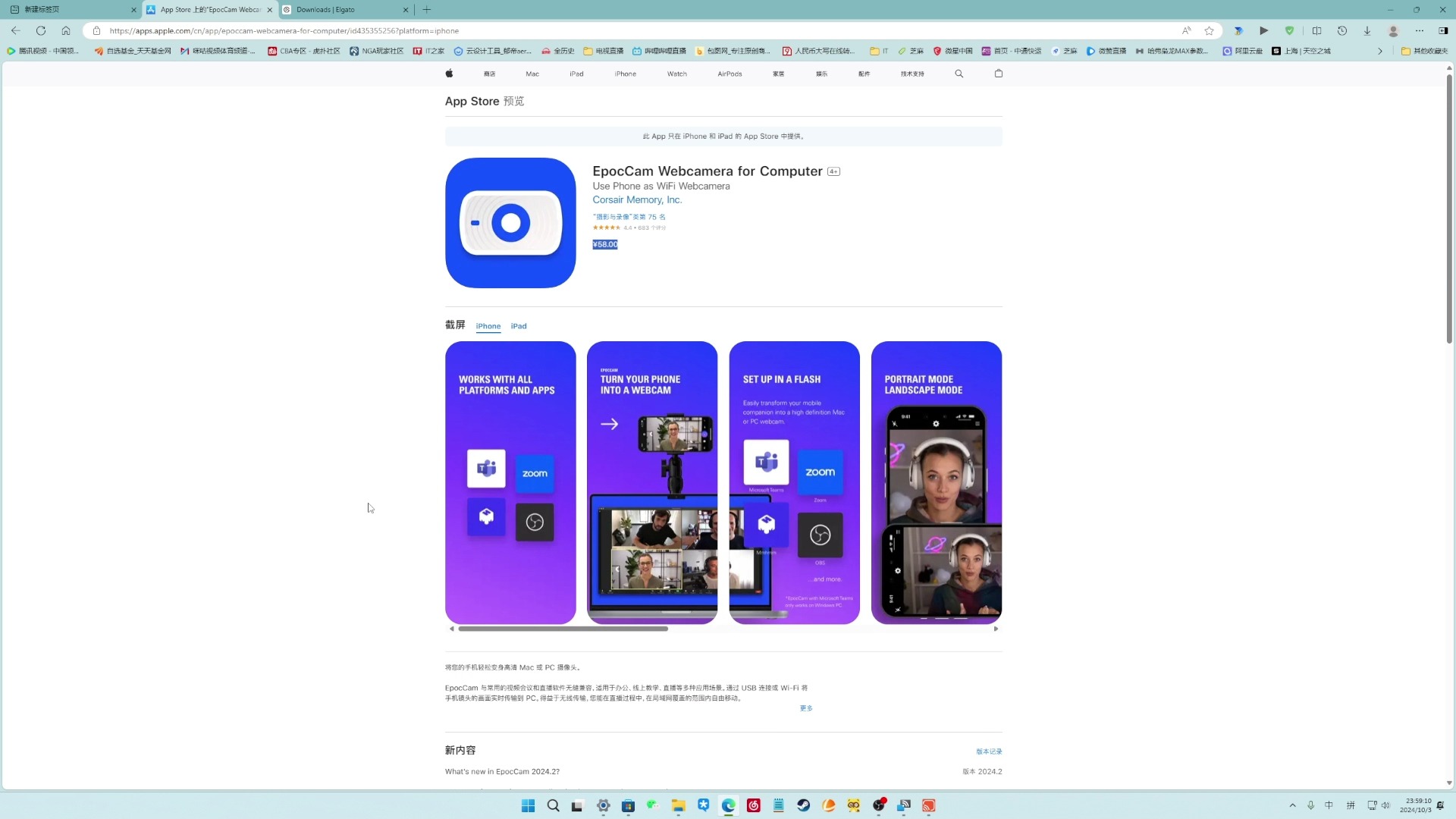Select the iPhone screenshots tab

click(488, 326)
